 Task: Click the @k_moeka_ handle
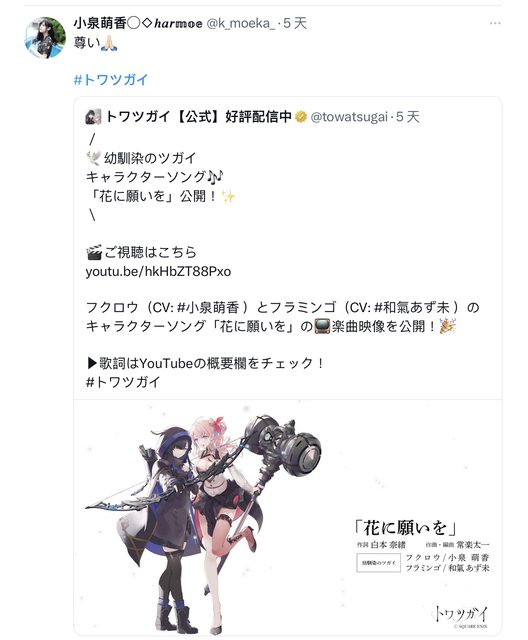[x=241, y=24]
